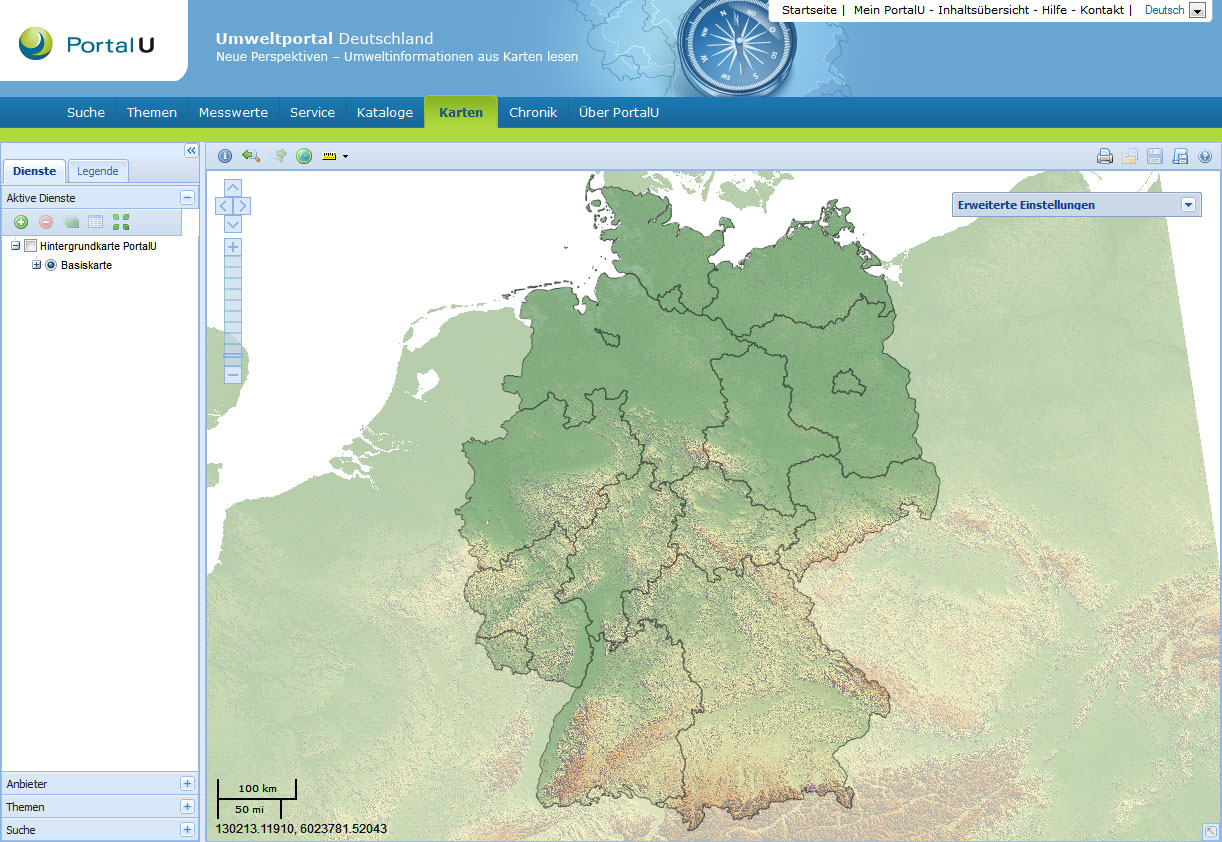Click the four green squares icon
Screen dimensions: 1222x842
click(121, 222)
